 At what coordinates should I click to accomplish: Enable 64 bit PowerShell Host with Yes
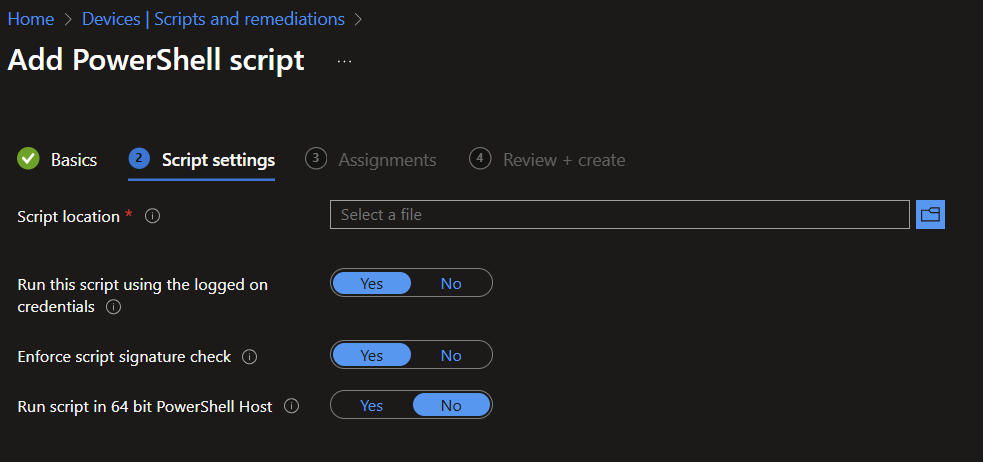point(371,405)
